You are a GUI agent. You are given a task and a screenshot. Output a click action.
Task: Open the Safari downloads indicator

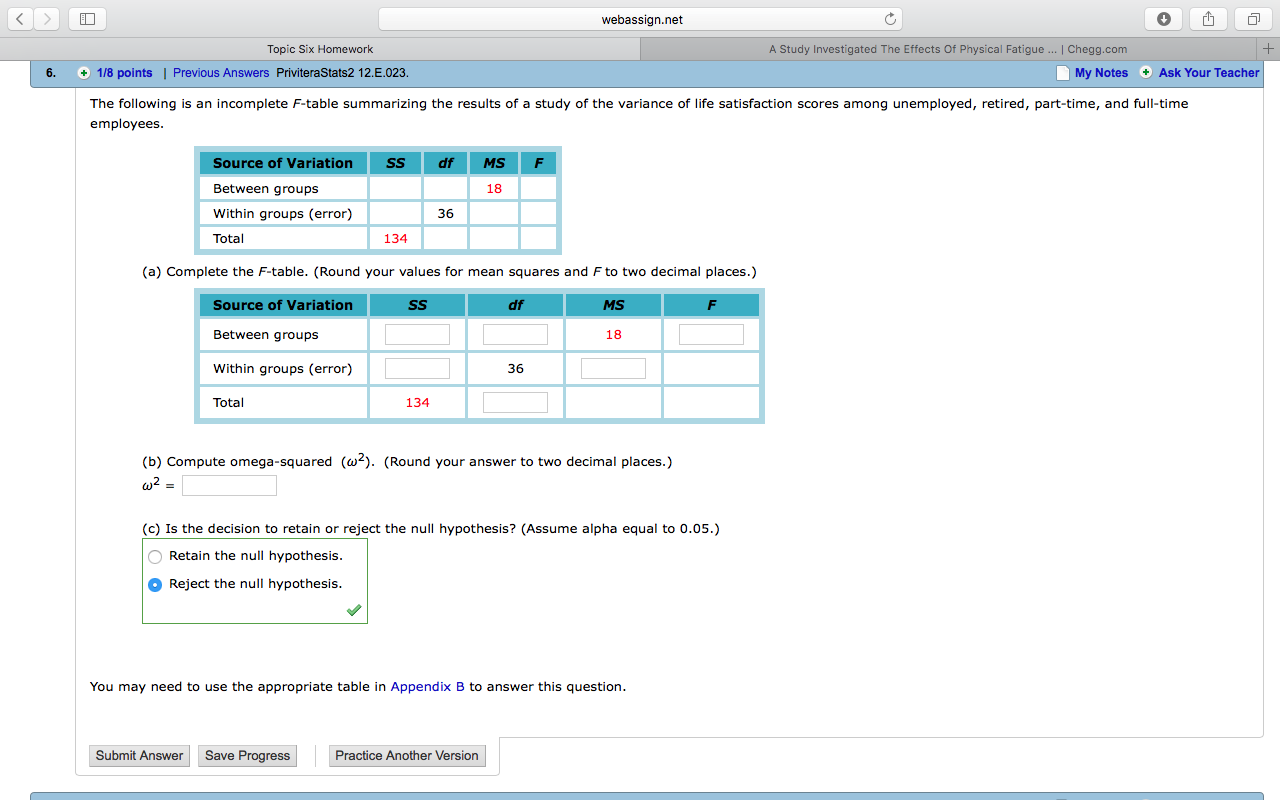tap(1163, 18)
